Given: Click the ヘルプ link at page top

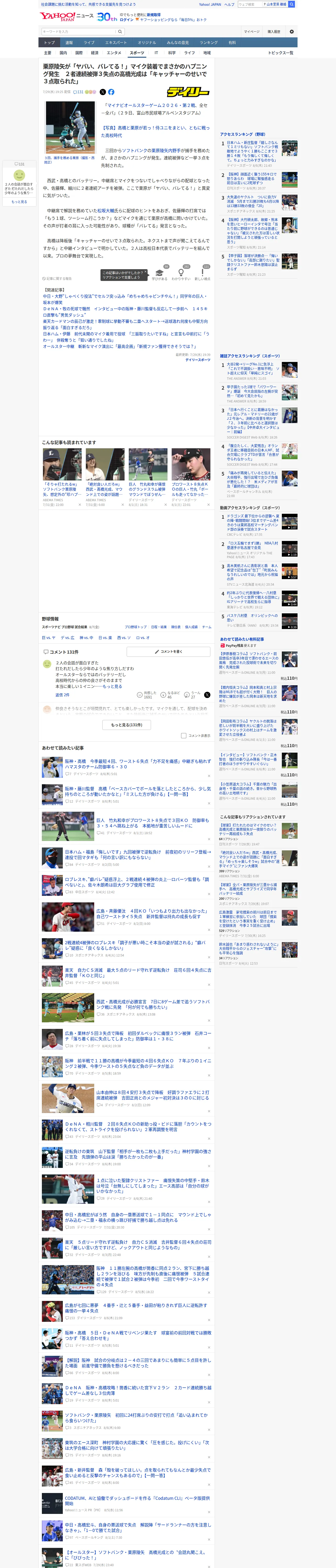Looking at the screenshot, I should [229, 4].
